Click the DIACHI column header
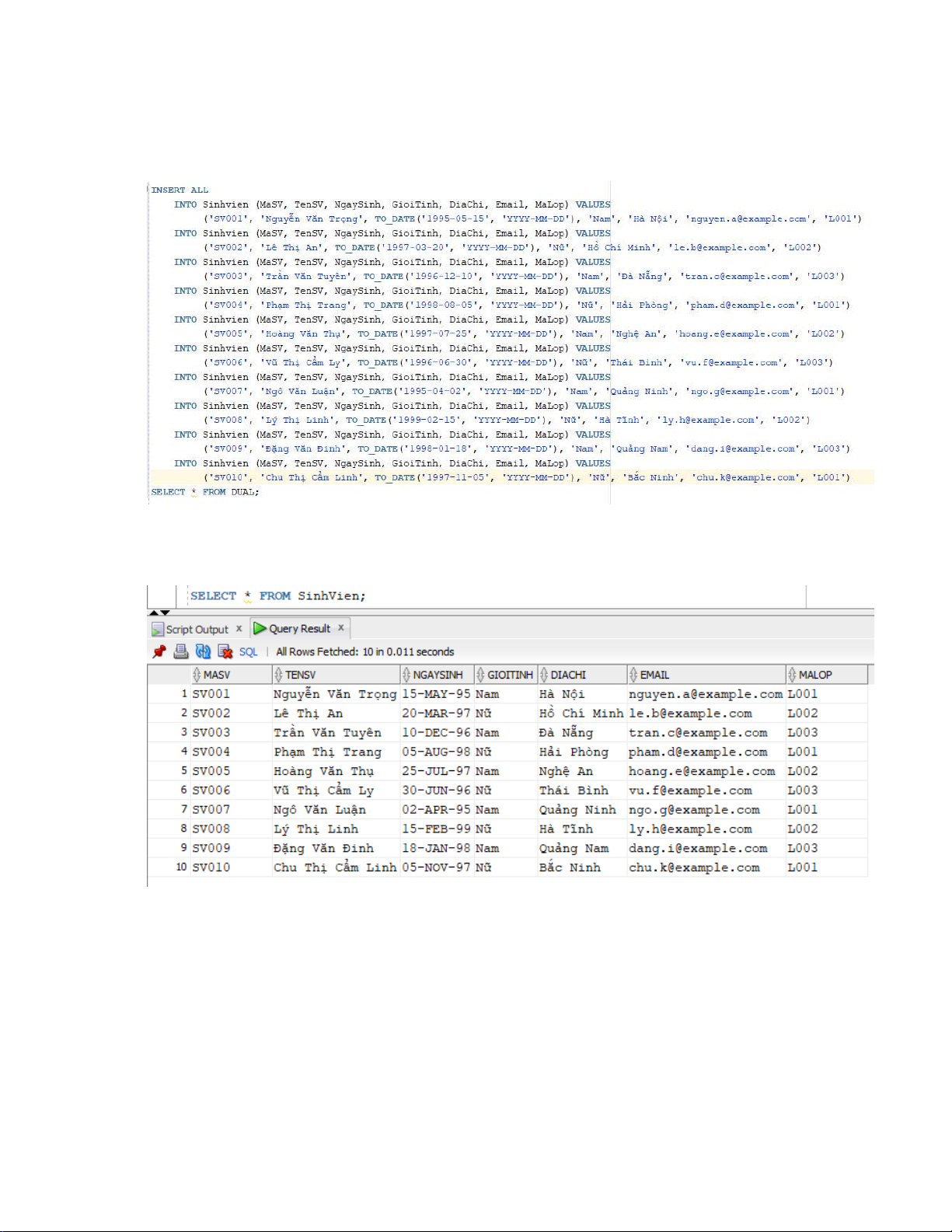952x1232 pixels. (568, 675)
